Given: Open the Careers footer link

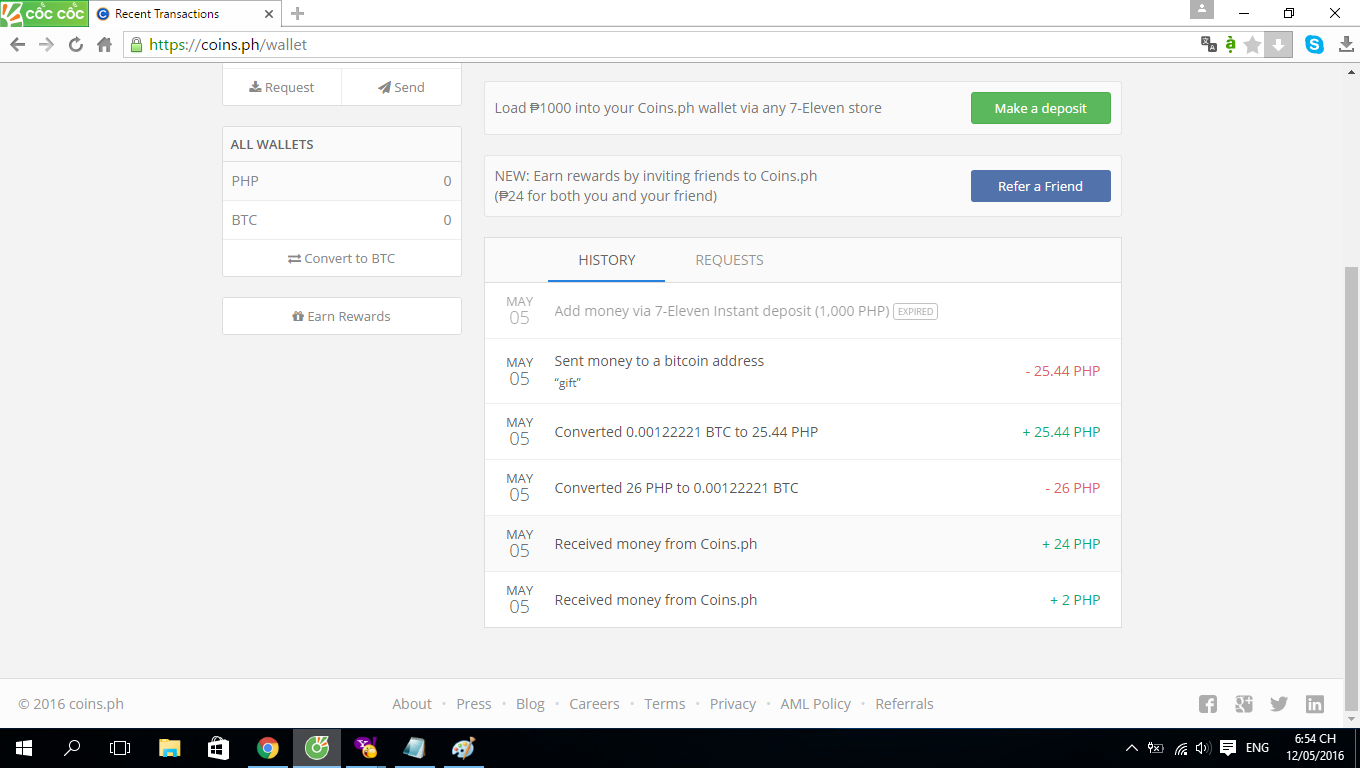Looking at the screenshot, I should [x=595, y=704].
